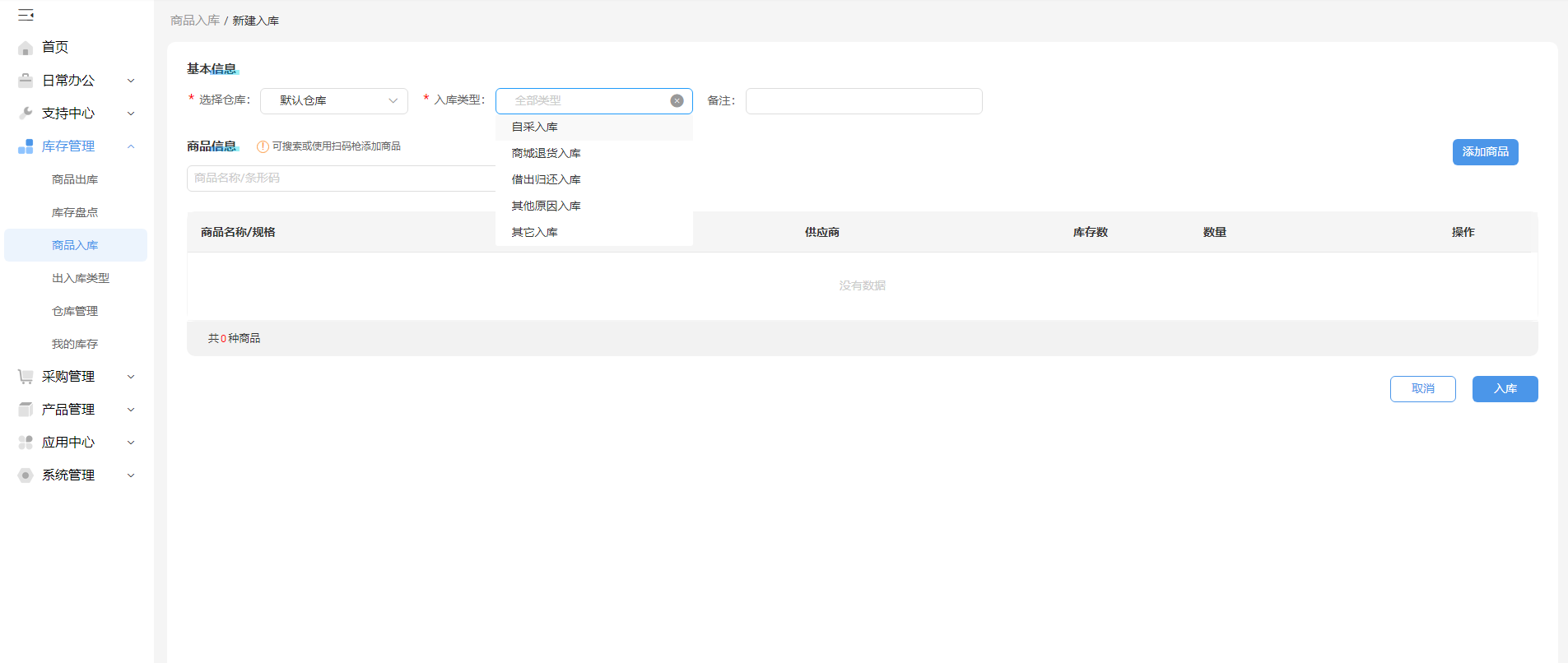Viewport: 1568px width, 663px height.
Task: Open the 选择仓库 dropdown showing 默认仓库
Action: pyautogui.click(x=334, y=100)
